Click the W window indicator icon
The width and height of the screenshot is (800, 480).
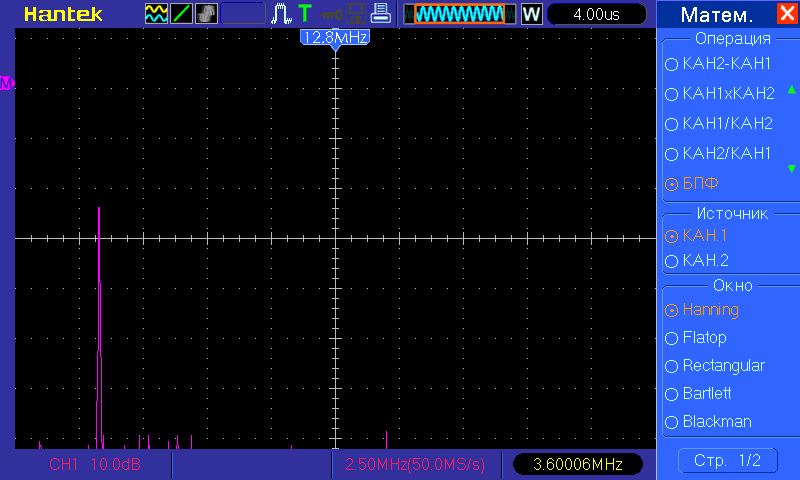531,14
